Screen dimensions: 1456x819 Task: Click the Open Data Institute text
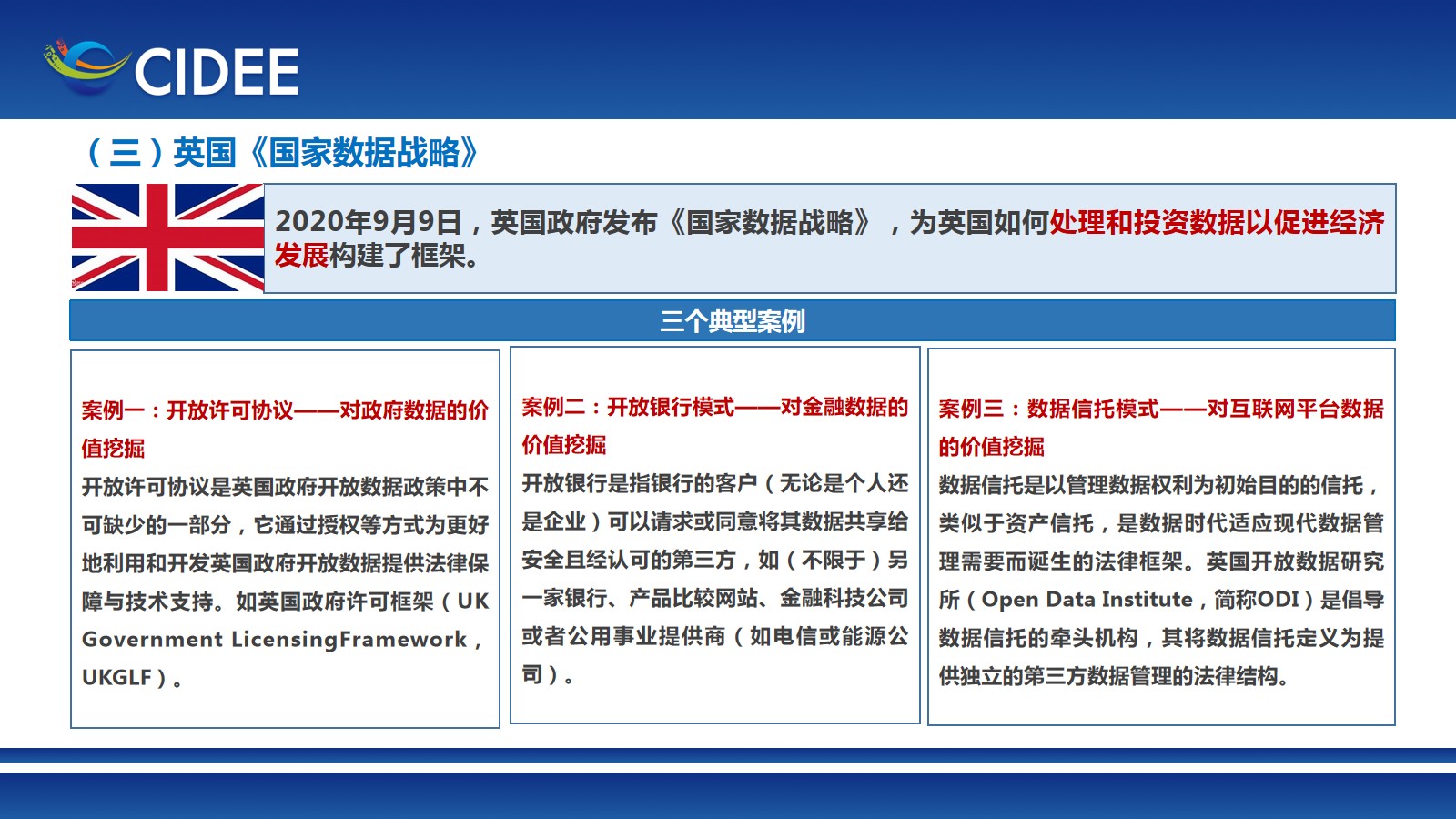(x=1087, y=600)
